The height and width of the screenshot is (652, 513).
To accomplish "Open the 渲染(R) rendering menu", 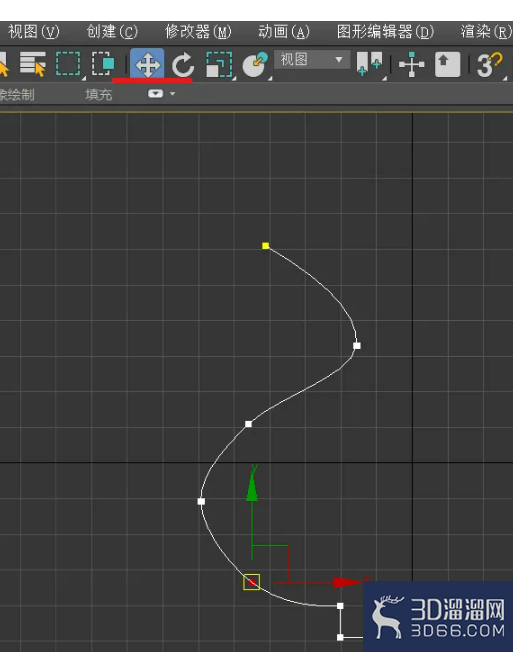I will click(x=486, y=32).
